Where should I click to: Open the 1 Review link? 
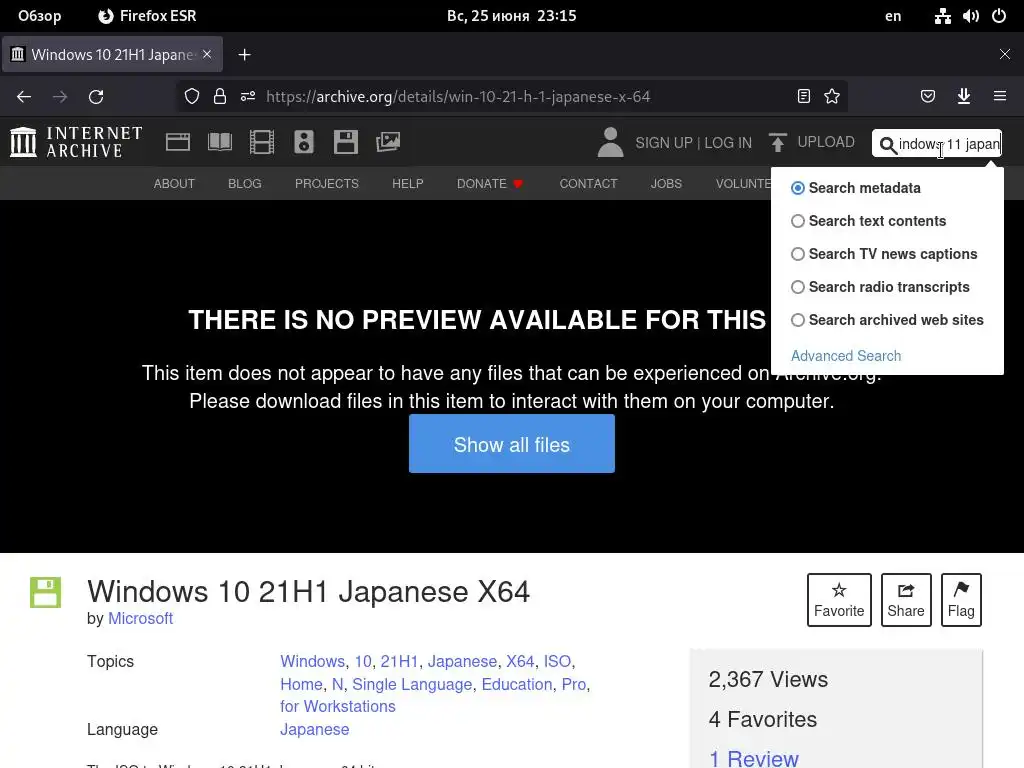click(754, 759)
